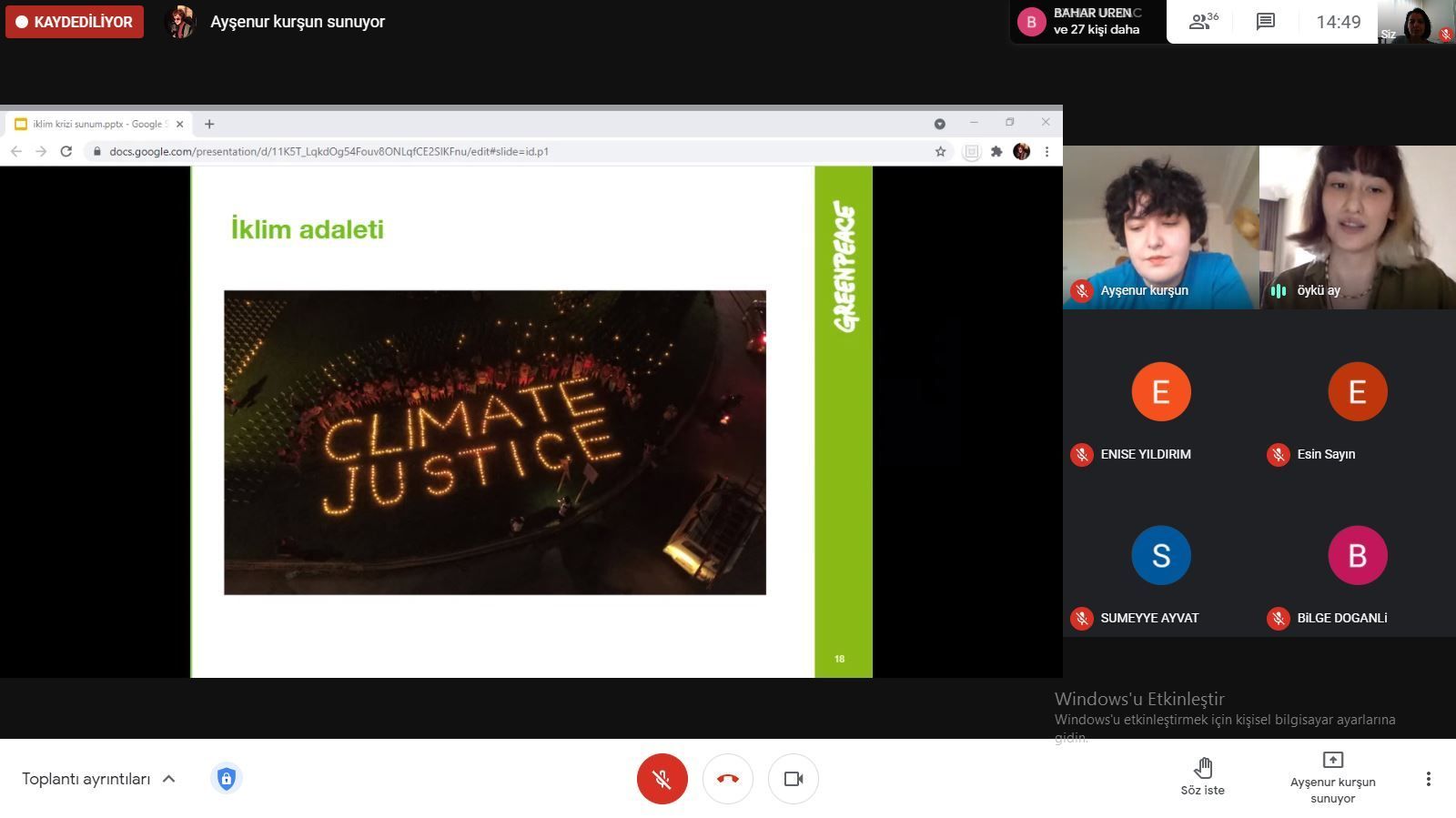Show the participants list with 36 people
The width and height of the screenshot is (1456, 818).
point(1203,22)
